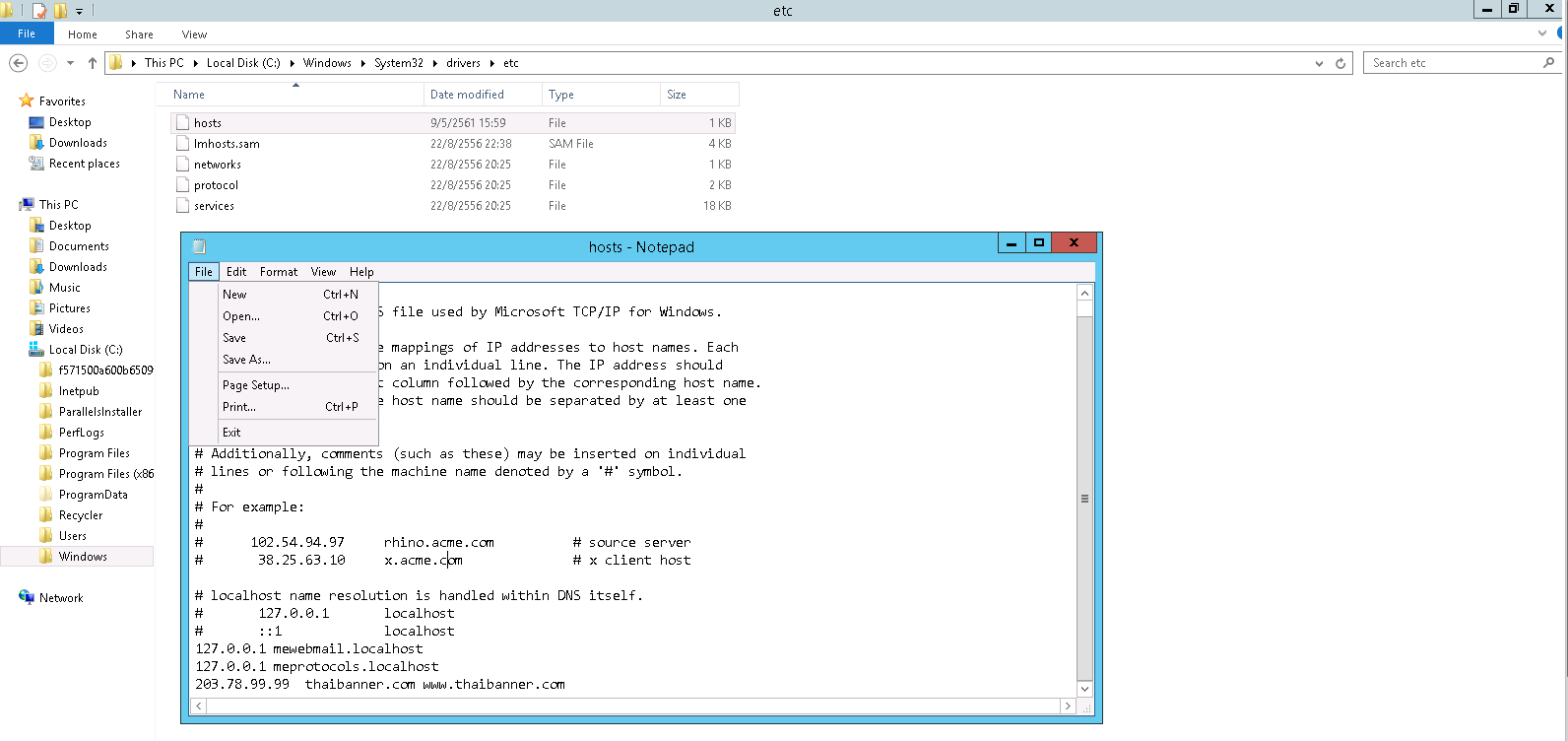The image size is (1568, 741).
Task: Open Notepad's Help menu
Action: point(361,272)
